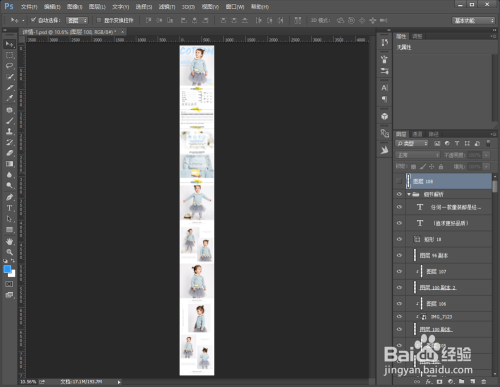Collapse the 细节解析 group triangle
500x387 pixels.
(409, 194)
